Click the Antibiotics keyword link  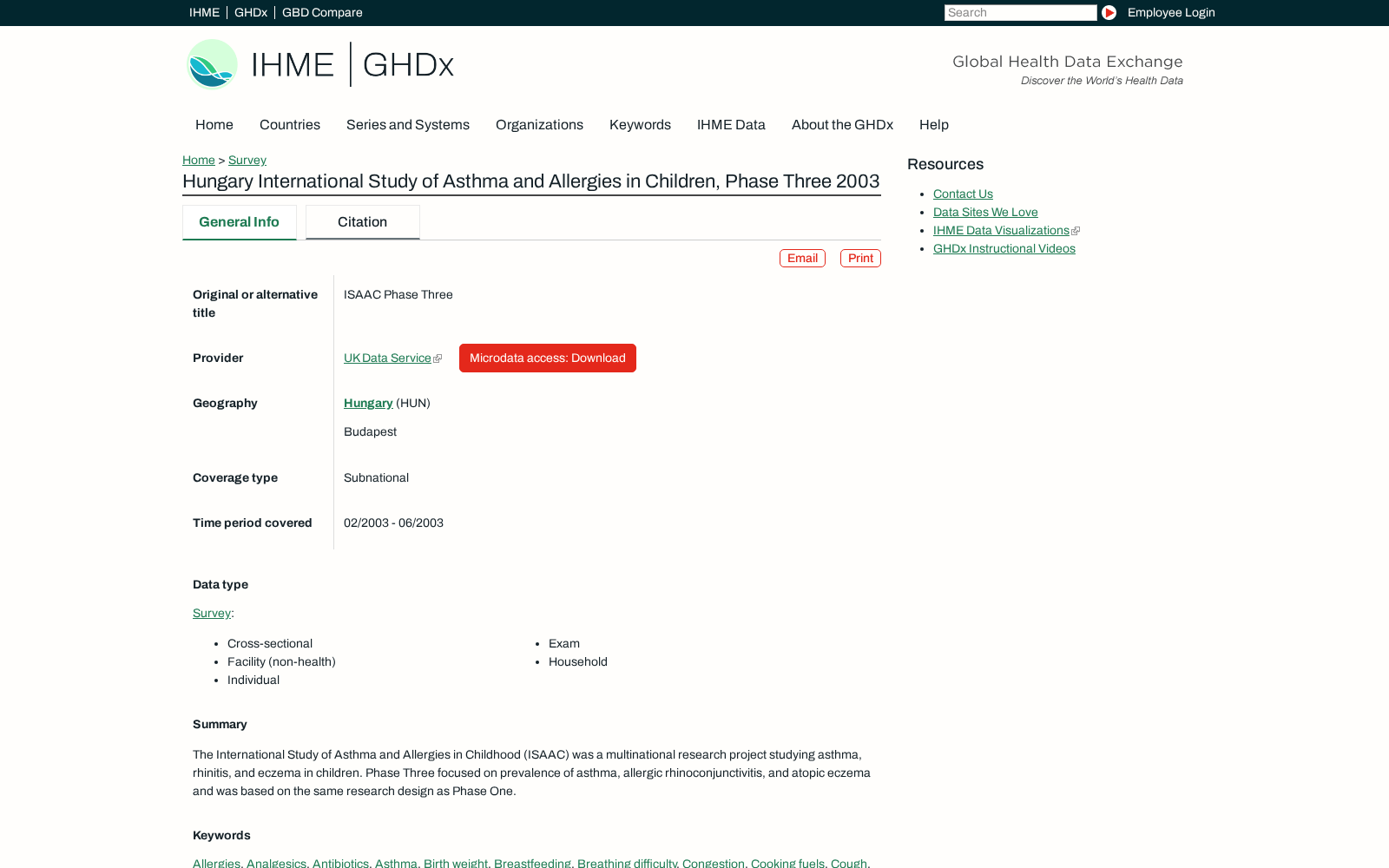coord(340,863)
